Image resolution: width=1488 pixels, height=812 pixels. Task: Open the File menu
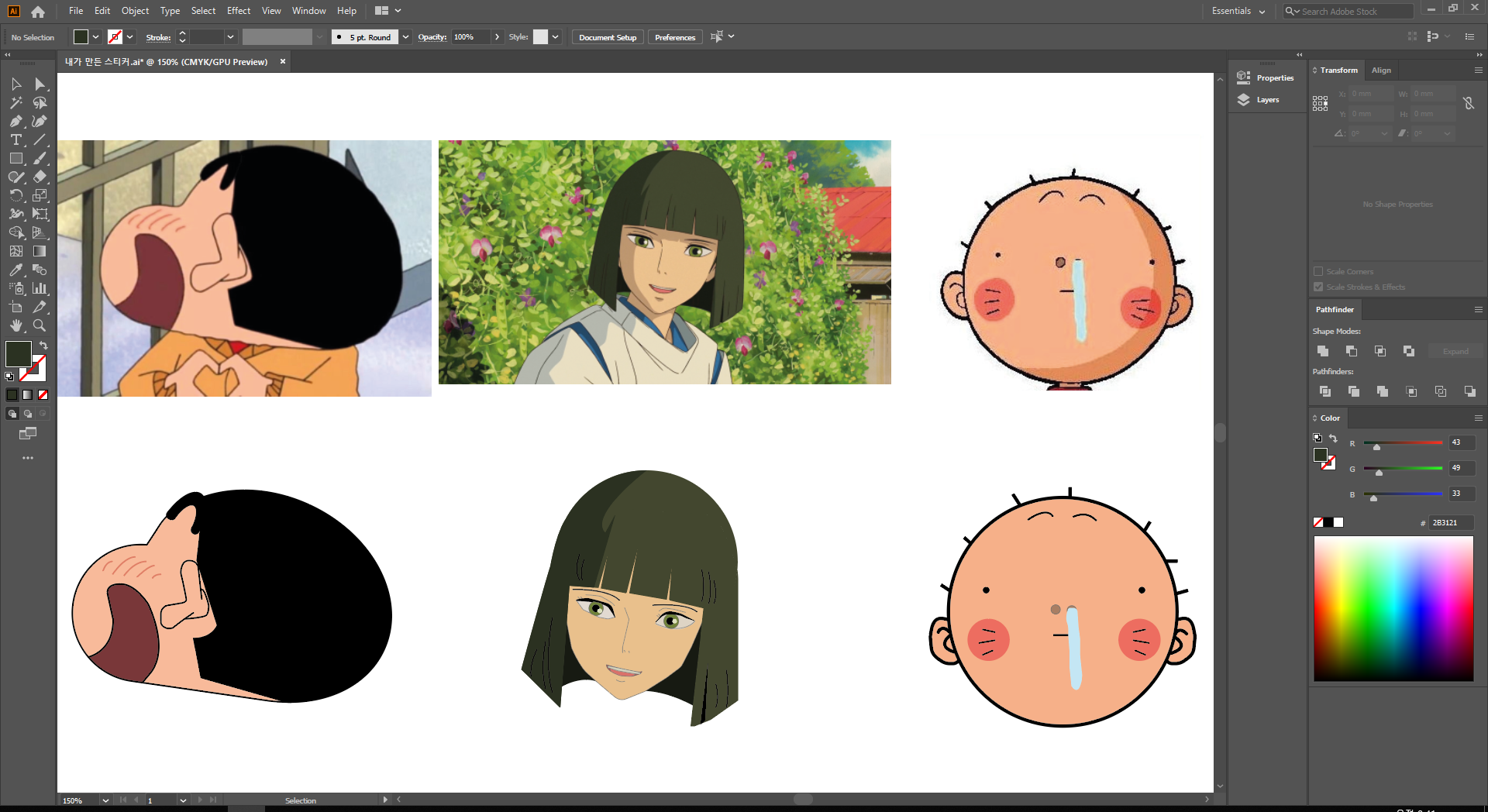(x=76, y=11)
